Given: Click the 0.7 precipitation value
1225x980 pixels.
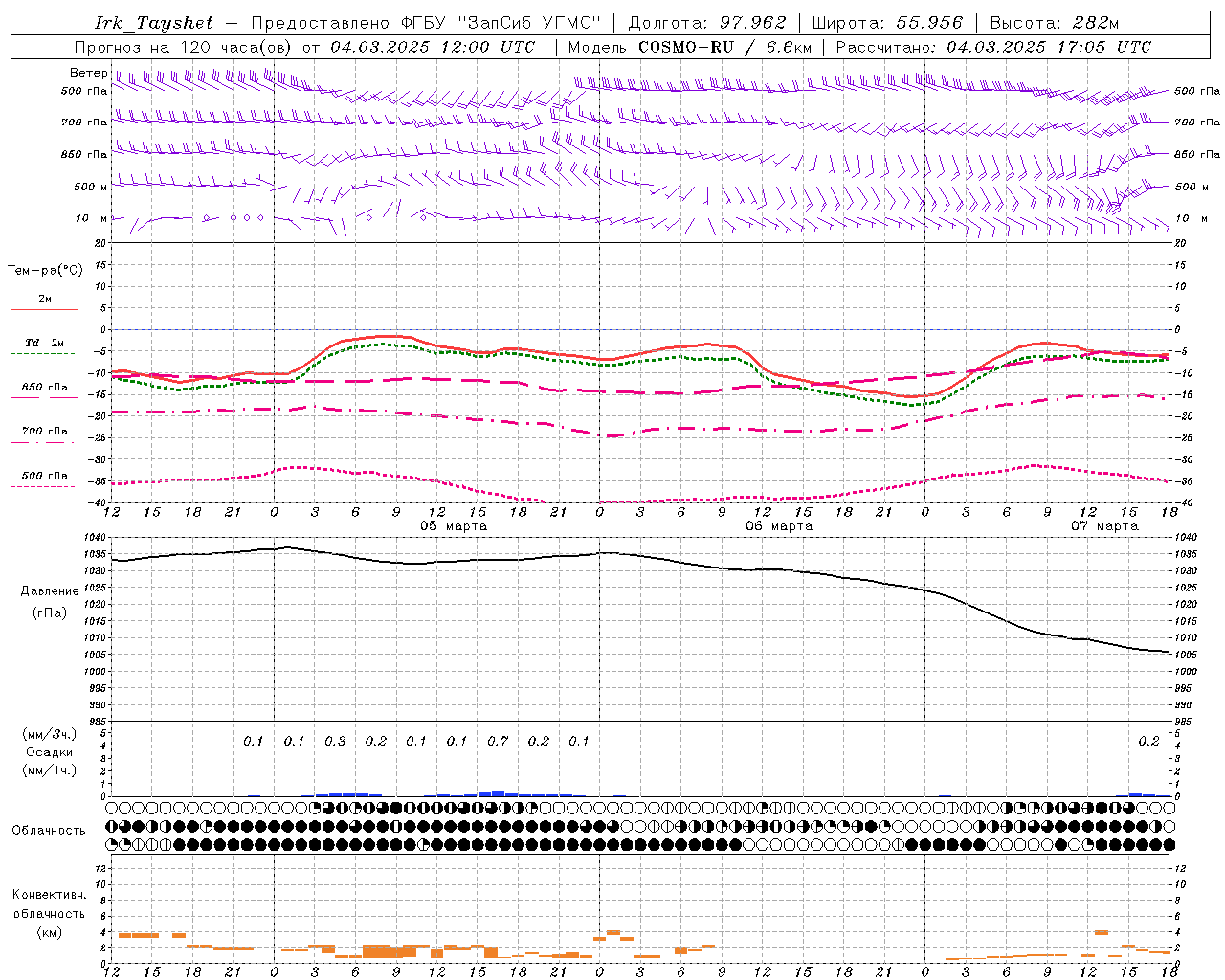Looking at the screenshot, I should 498,742.
